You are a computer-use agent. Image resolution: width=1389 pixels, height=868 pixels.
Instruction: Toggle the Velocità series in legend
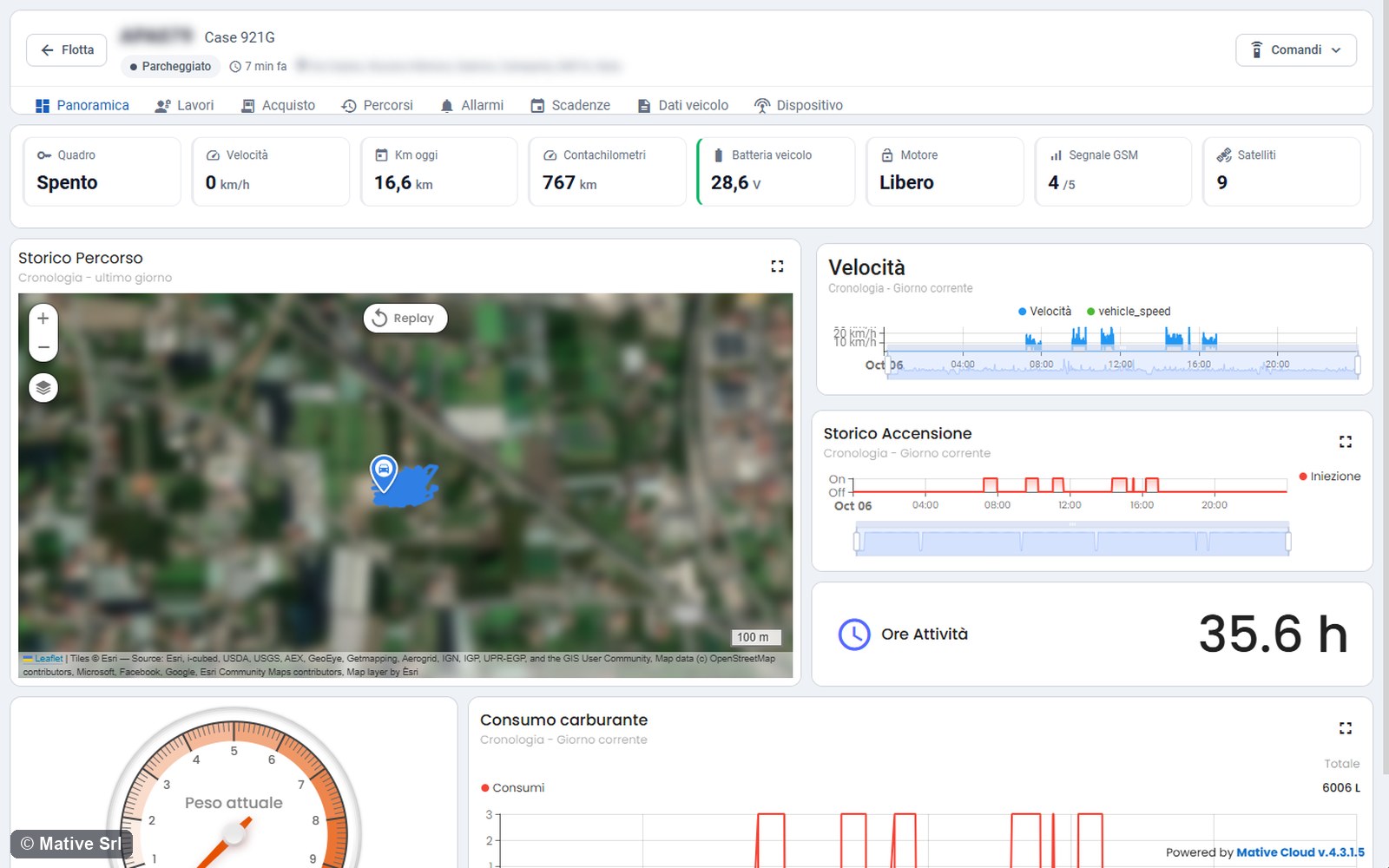(x=1045, y=312)
